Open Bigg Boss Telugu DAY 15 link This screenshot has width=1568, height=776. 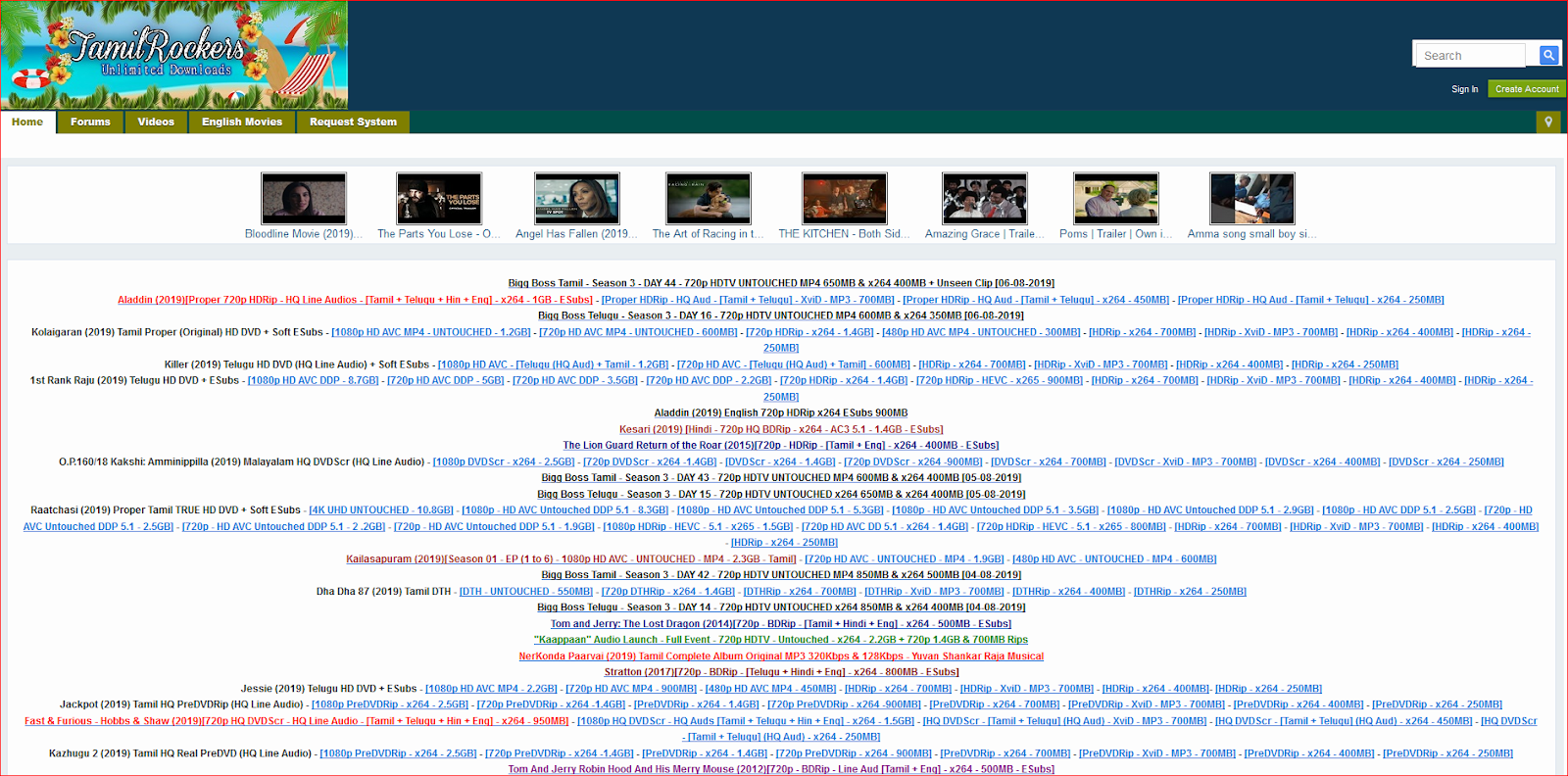coord(781,494)
